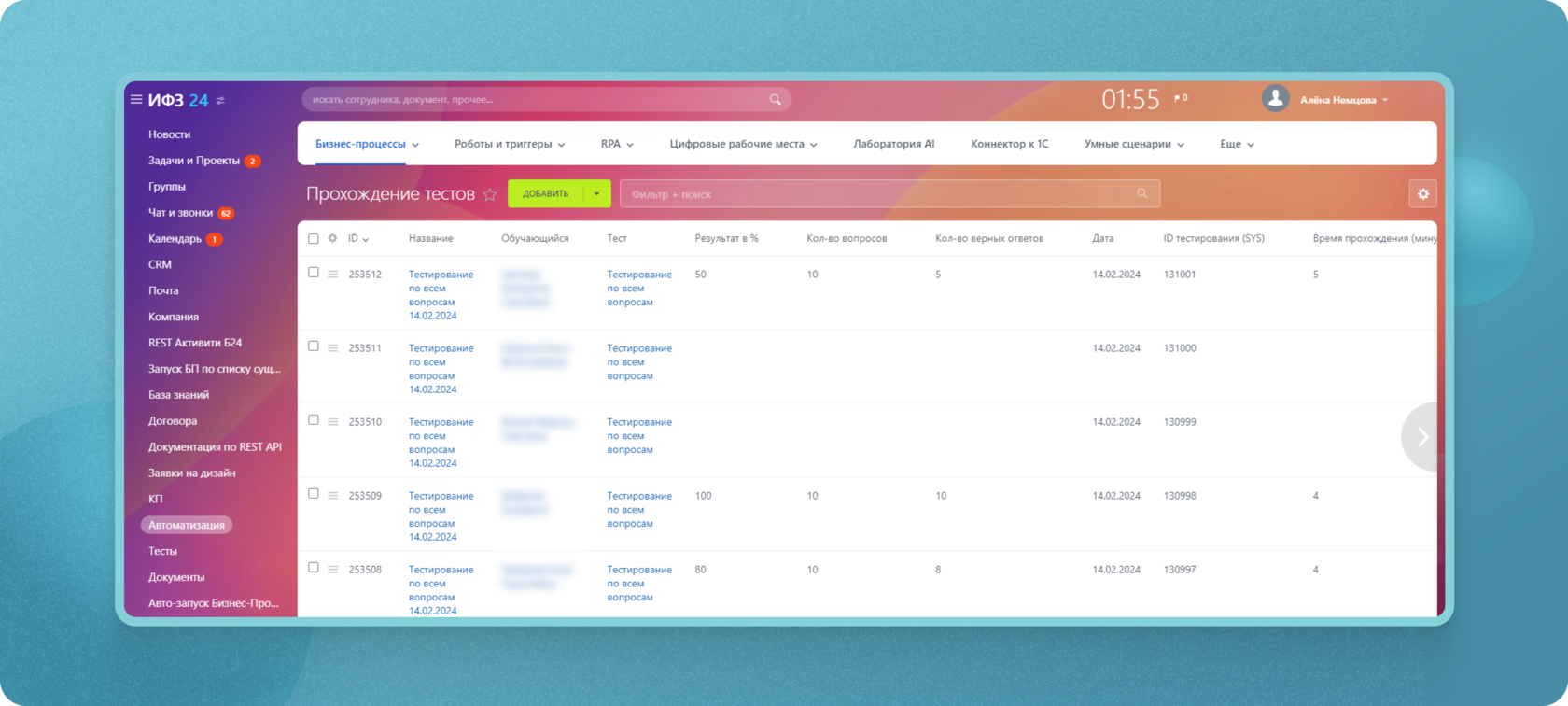This screenshot has height=706, width=1568.
Task: Check the row 253511 checkbox
Action: point(314,346)
